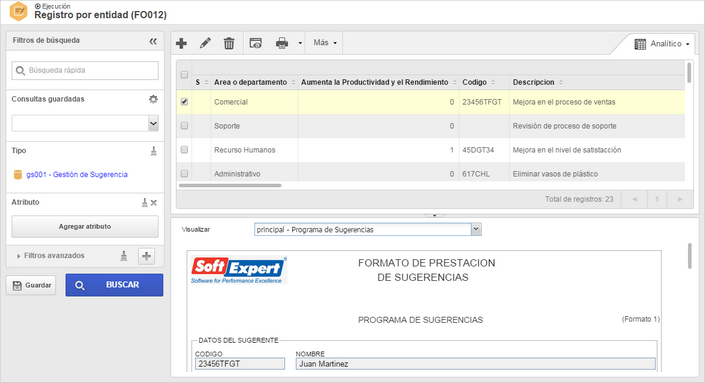Remove the Atributo filter with X icon
Image resolution: width=705 pixels, height=383 pixels.
154,203
